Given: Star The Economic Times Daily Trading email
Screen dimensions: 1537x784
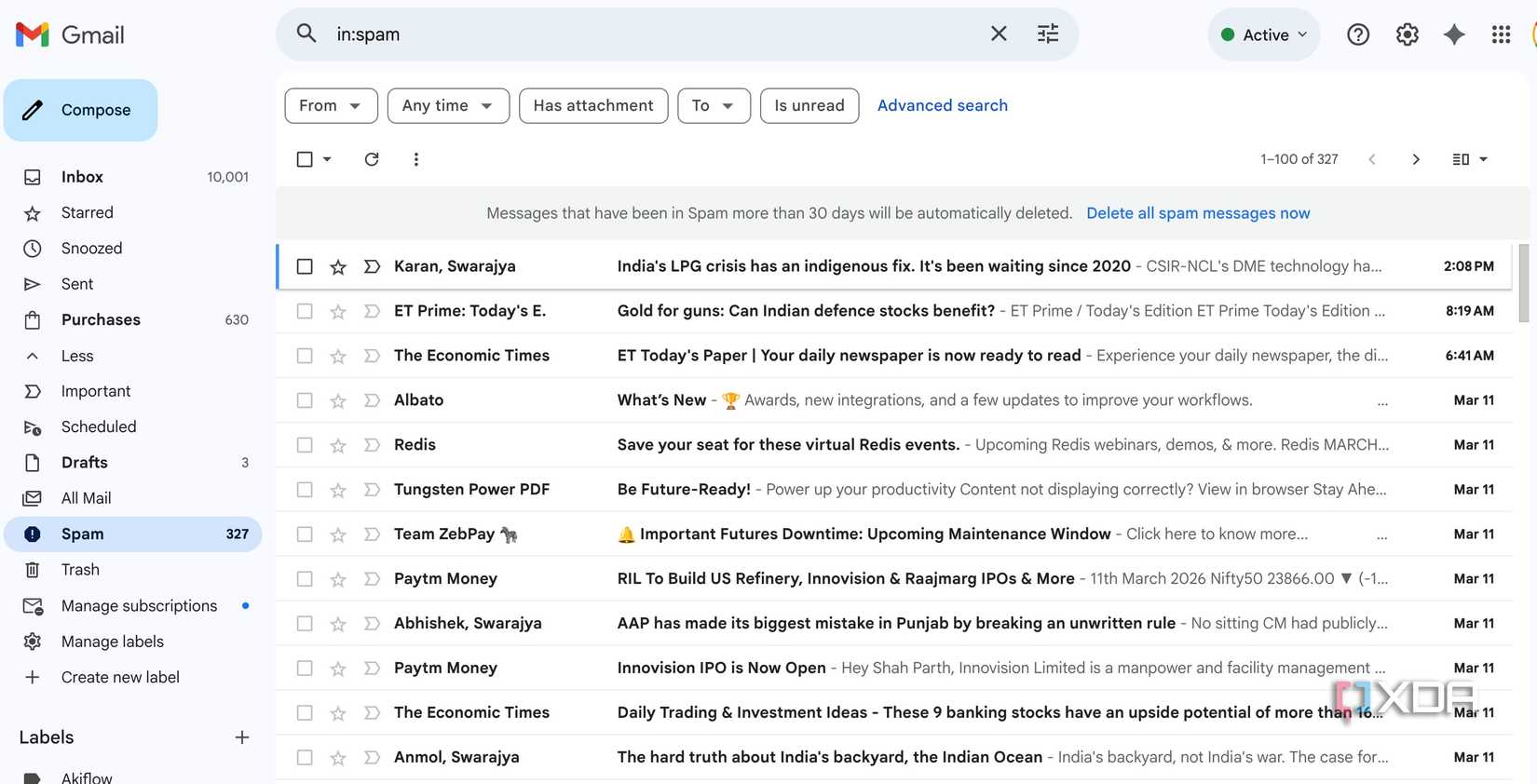Looking at the screenshot, I should 338,714.
